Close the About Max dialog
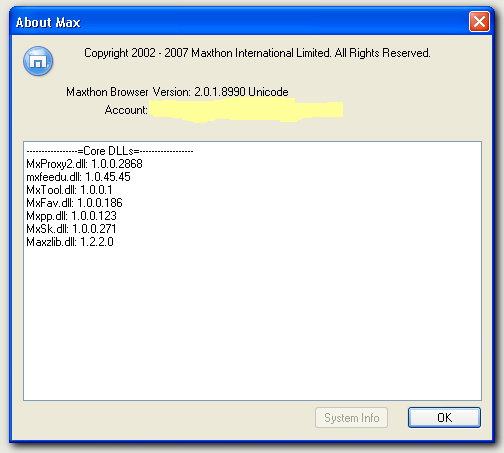Image resolution: width=504 pixels, height=453 pixels. [479, 22]
